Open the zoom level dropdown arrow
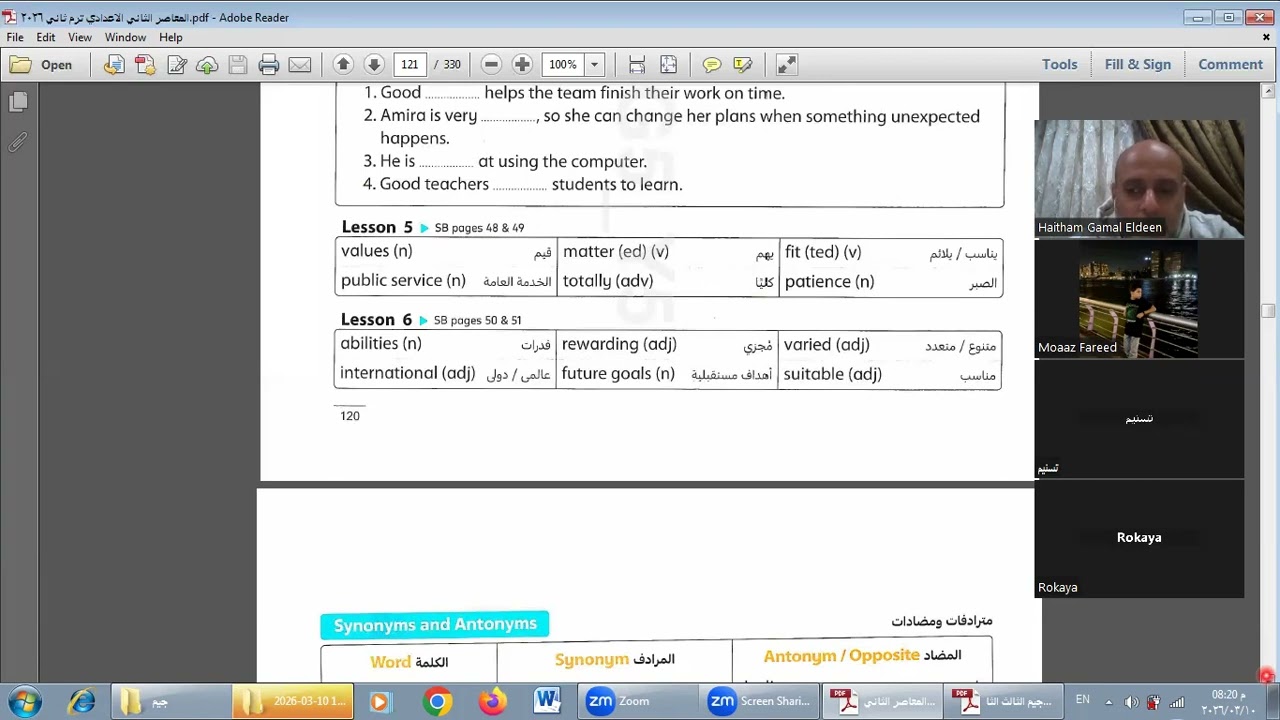1280x720 pixels. click(x=594, y=65)
